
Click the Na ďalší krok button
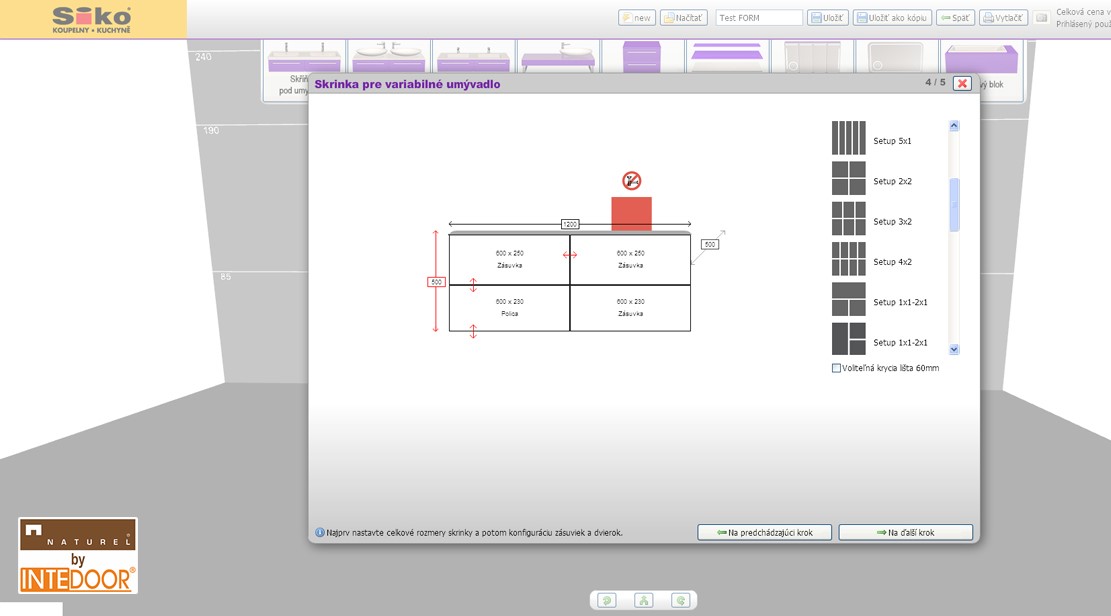click(905, 533)
